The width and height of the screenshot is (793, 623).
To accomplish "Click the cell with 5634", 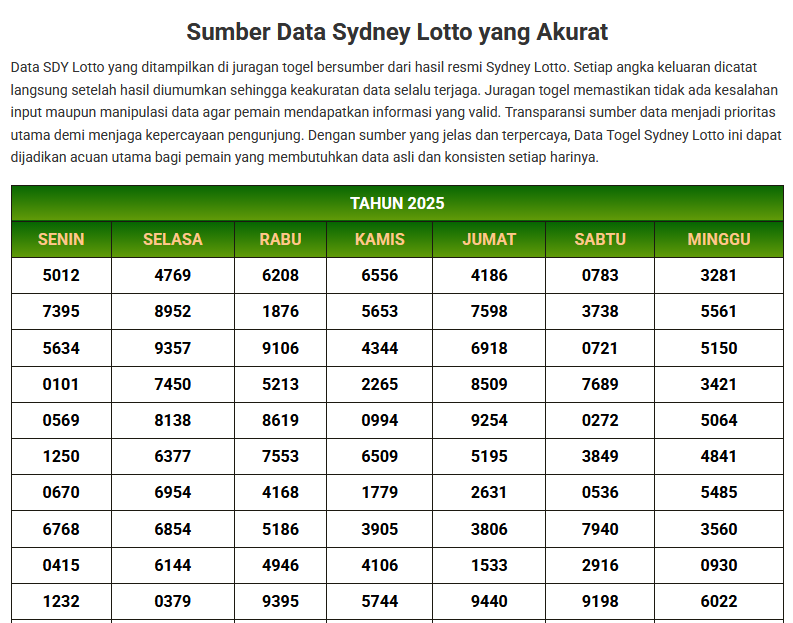I will tap(61, 348).
